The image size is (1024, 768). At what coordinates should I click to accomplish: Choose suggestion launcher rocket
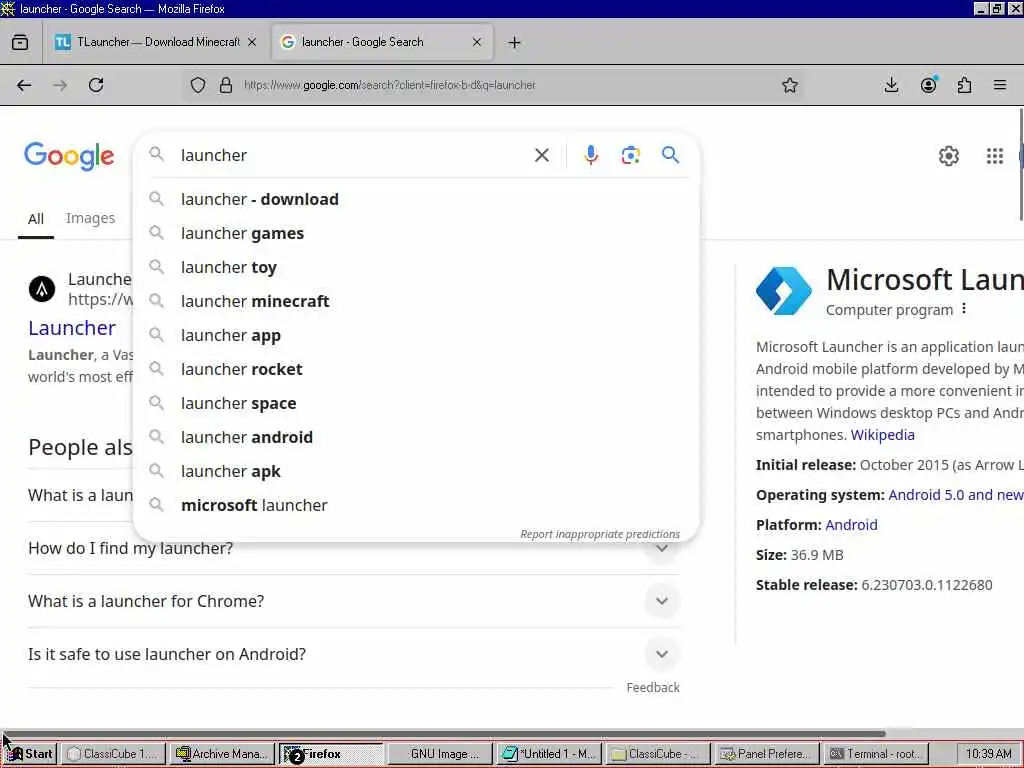(416, 369)
